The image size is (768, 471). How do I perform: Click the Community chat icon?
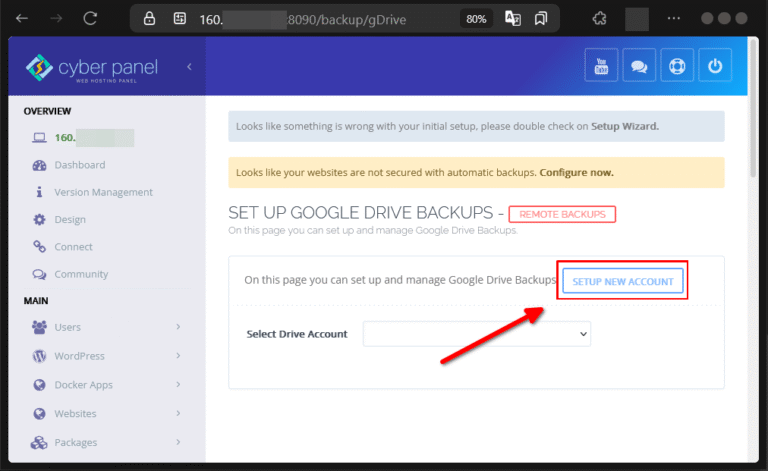(39, 274)
